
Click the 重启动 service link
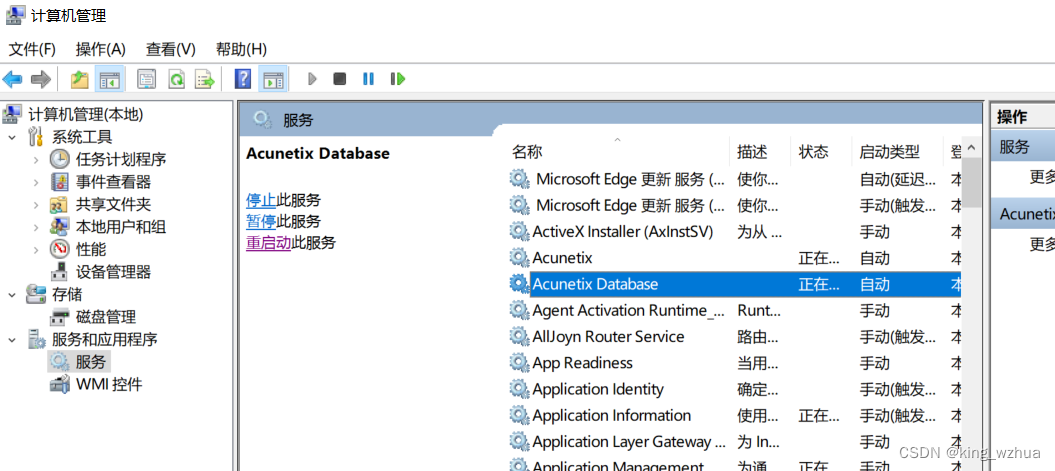click(x=268, y=243)
